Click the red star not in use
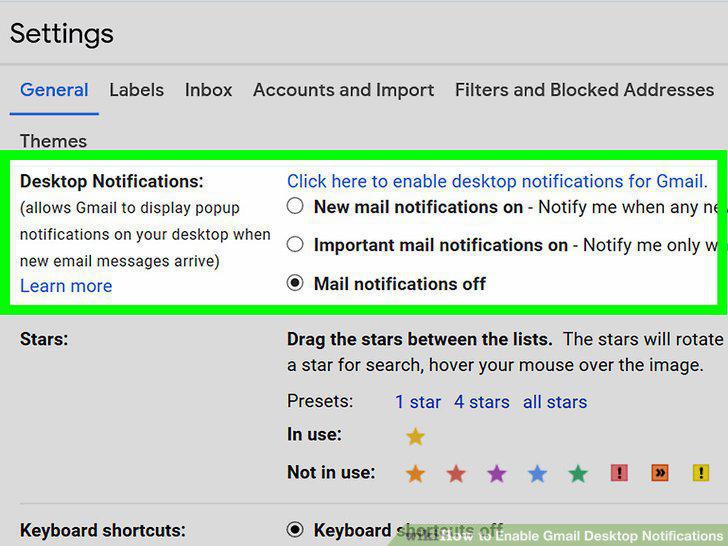Screen dimensions: 728x546 (x=456, y=474)
